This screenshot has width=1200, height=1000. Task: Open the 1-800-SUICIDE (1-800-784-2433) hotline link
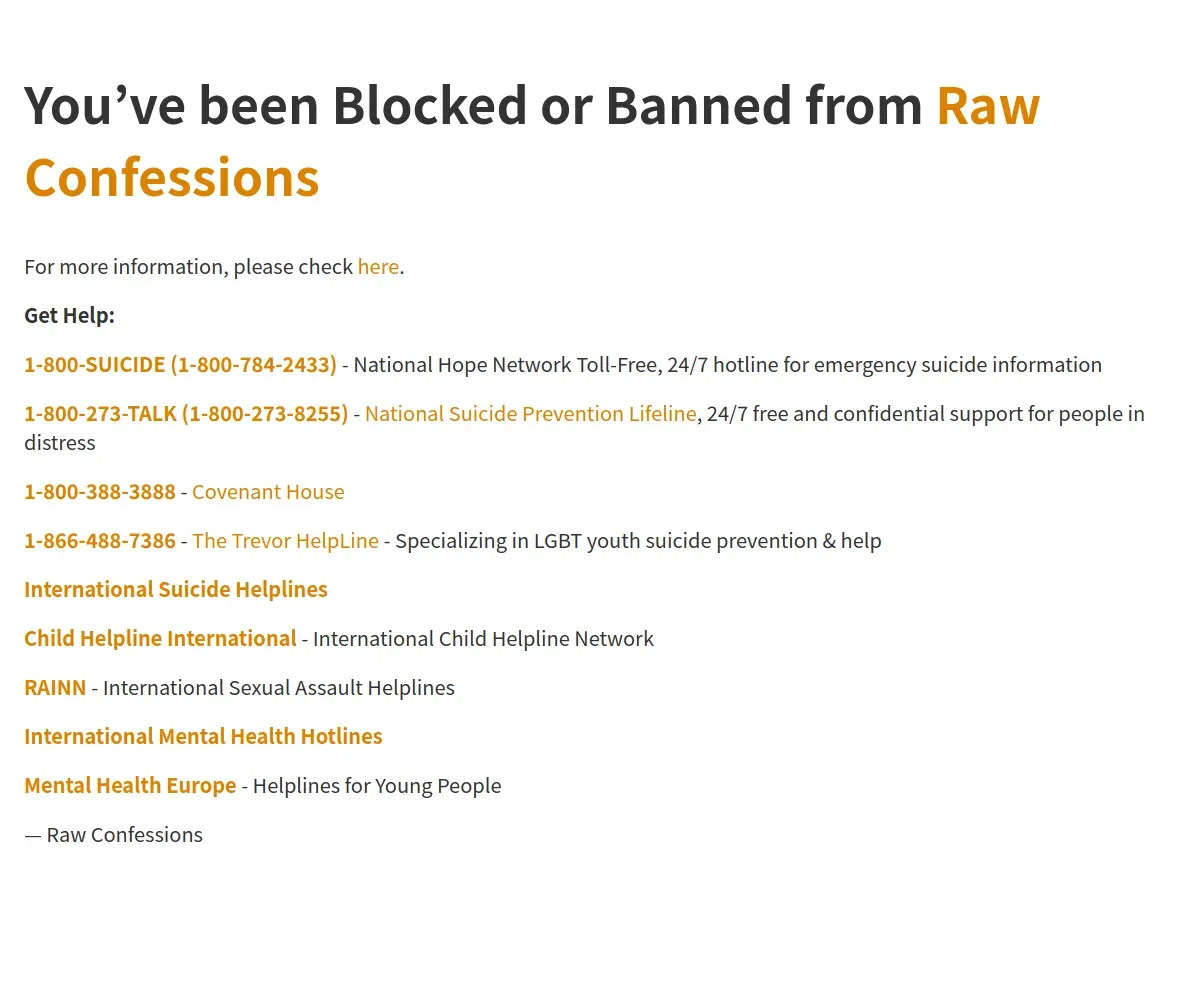point(180,365)
